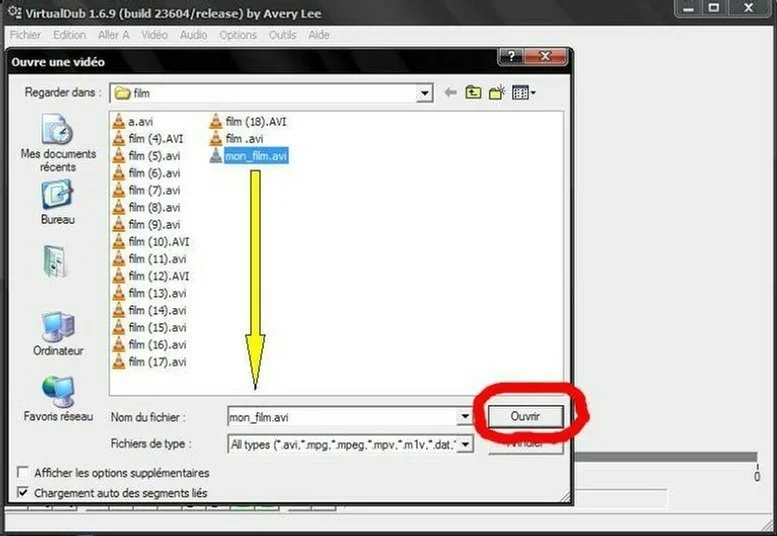Uncheck Chargement auto des segments liés
The width and height of the screenshot is (777, 536).
[x=23, y=493]
